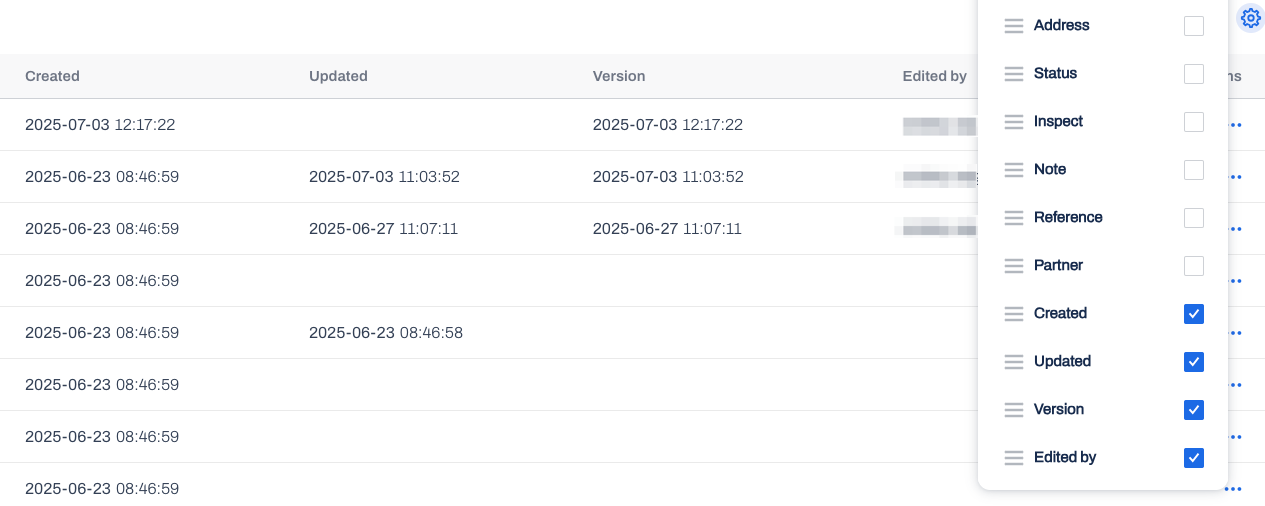
Task: Click the Updated column header
Action: [338, 76]
